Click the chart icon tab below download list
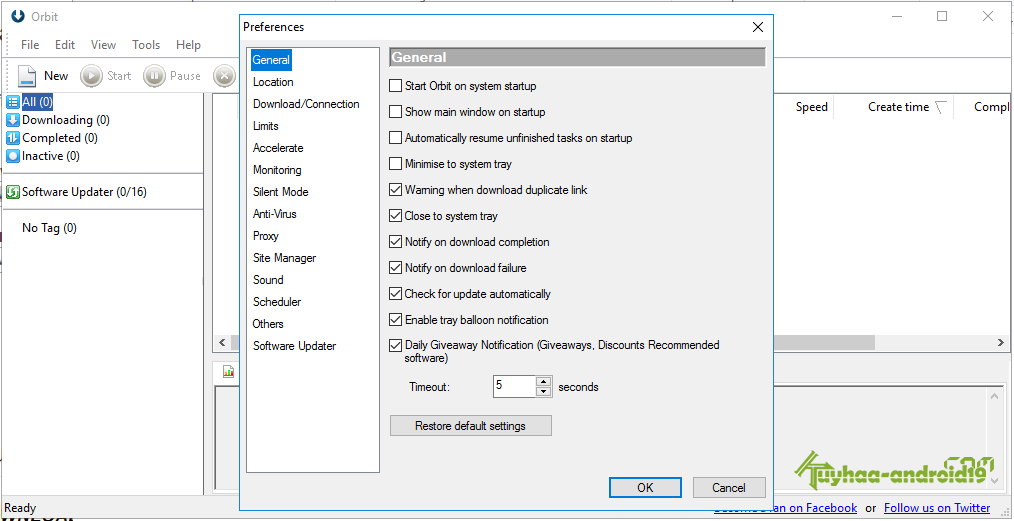 [x=228, y=372]
